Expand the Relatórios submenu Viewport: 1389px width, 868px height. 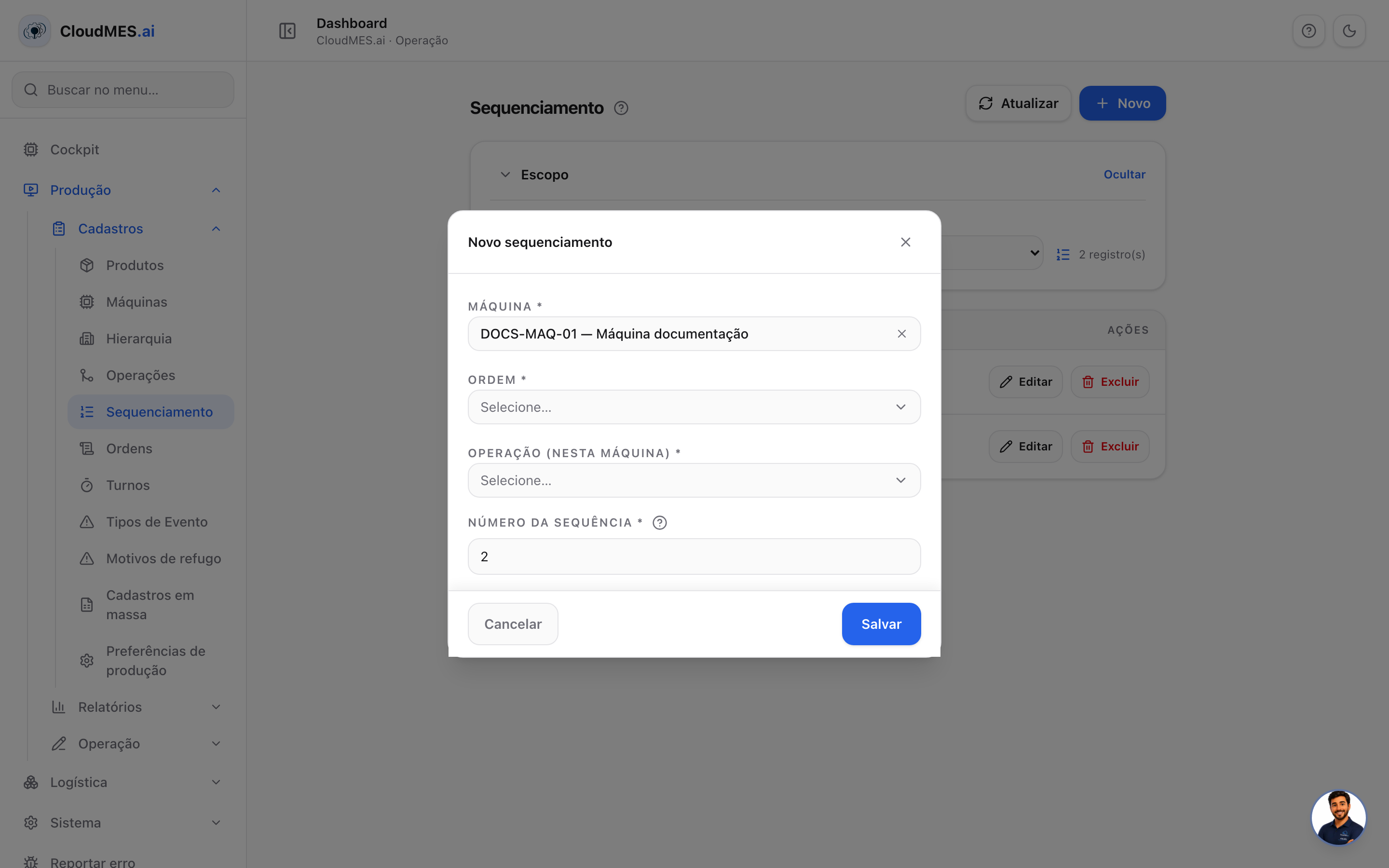pos(136,706)
